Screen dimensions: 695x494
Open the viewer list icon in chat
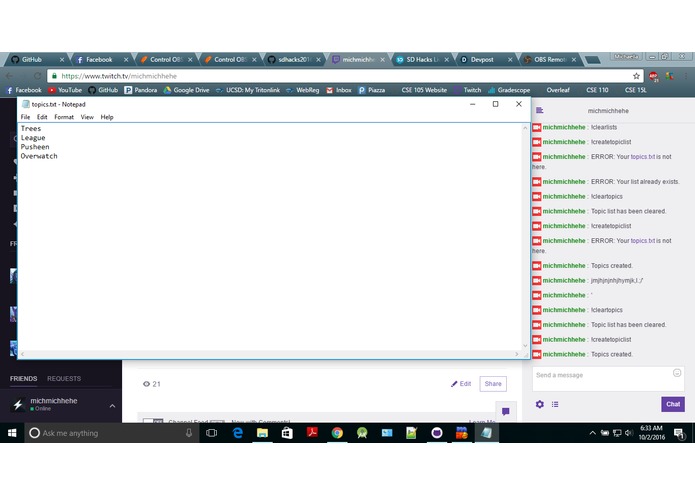pos(555,404)
